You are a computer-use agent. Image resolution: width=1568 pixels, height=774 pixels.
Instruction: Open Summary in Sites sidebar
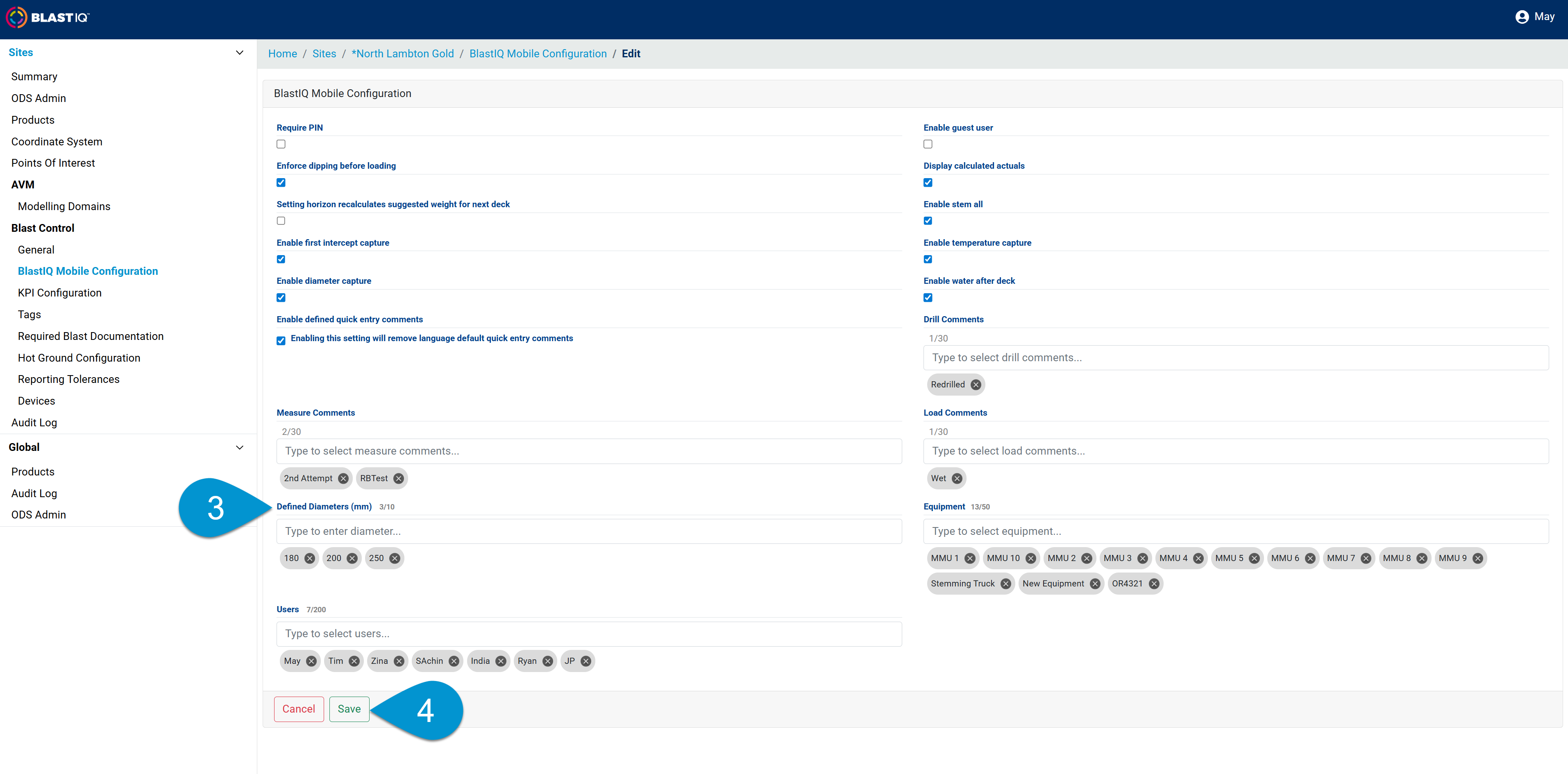(x=34, y=77)
